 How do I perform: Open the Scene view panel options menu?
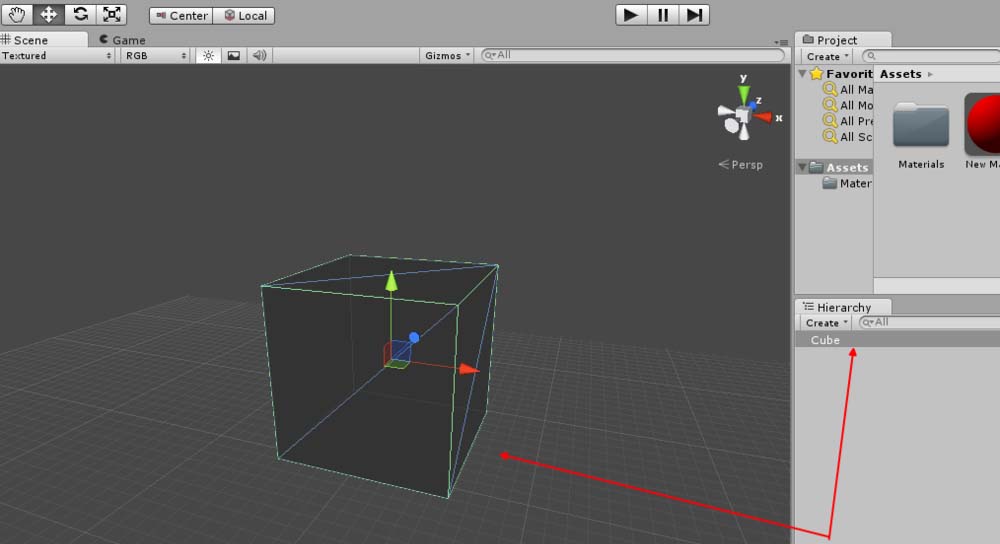pos(781,42)
